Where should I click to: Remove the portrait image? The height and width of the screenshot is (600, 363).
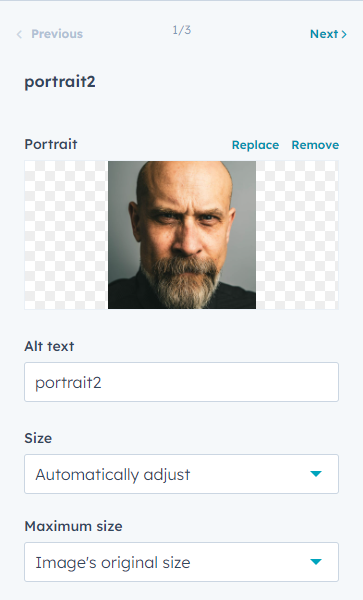click(315, 145)
